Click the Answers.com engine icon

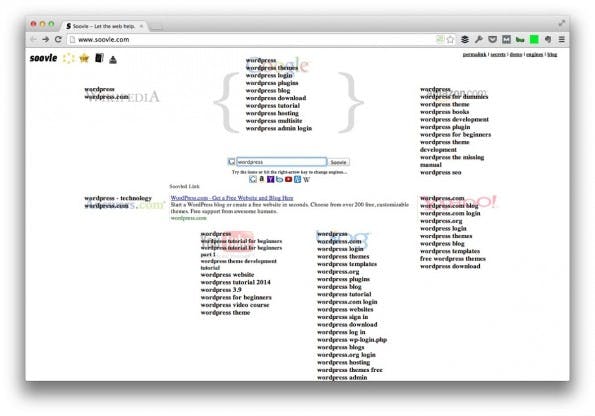click(x=298, y=179)
